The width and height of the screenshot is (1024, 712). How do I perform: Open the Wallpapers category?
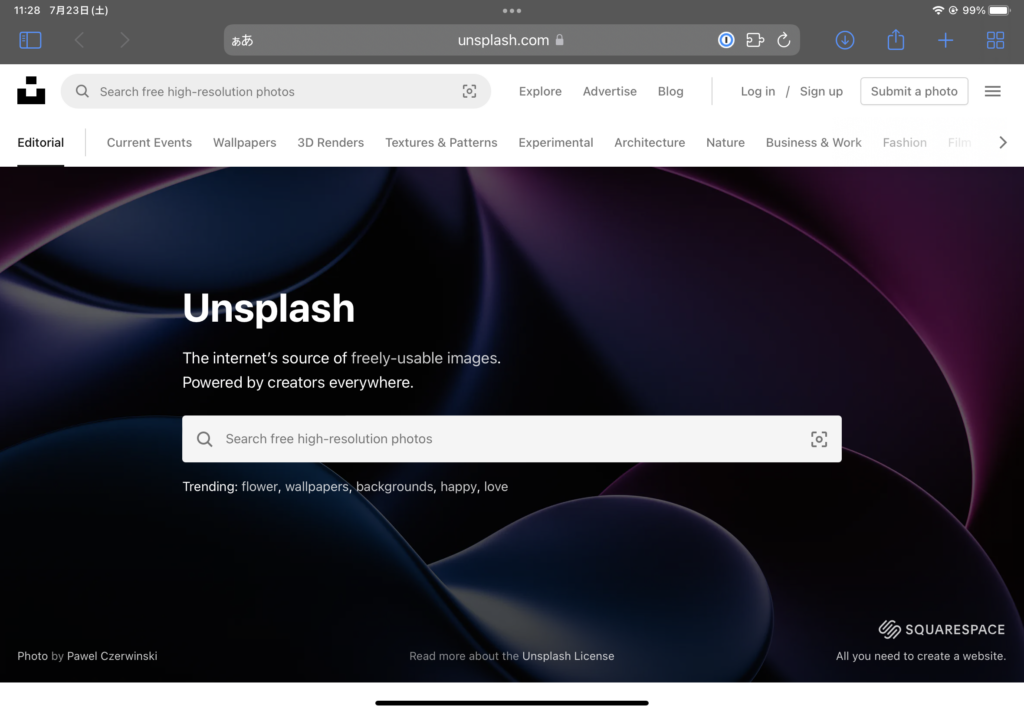tap(244, 142)
